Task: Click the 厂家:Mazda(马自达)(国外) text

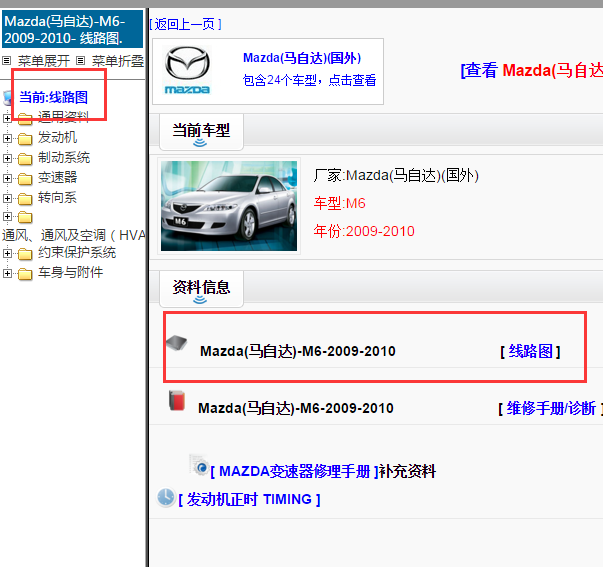Action: [396, 175]
